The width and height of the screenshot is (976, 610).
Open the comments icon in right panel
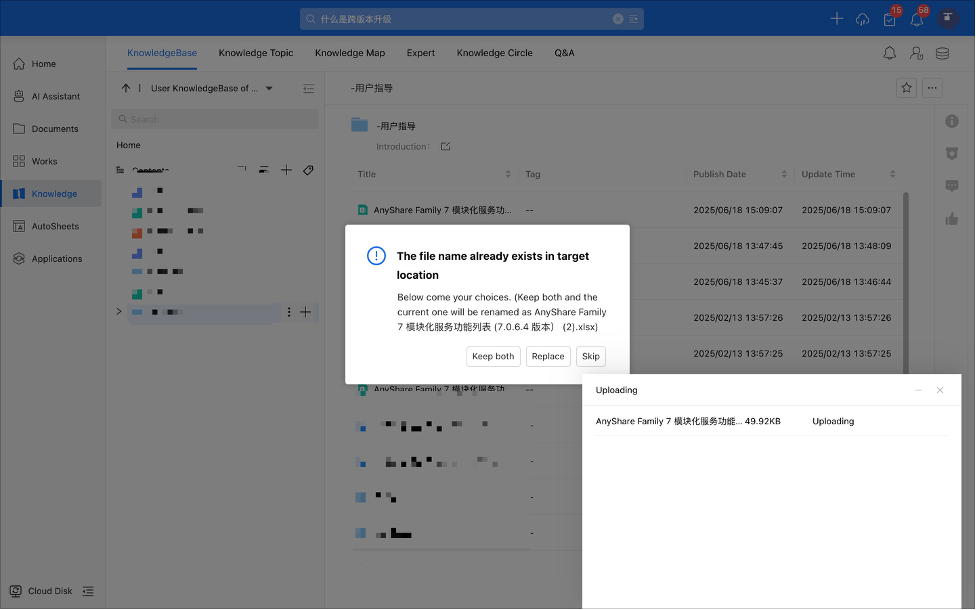click(952, 186)
